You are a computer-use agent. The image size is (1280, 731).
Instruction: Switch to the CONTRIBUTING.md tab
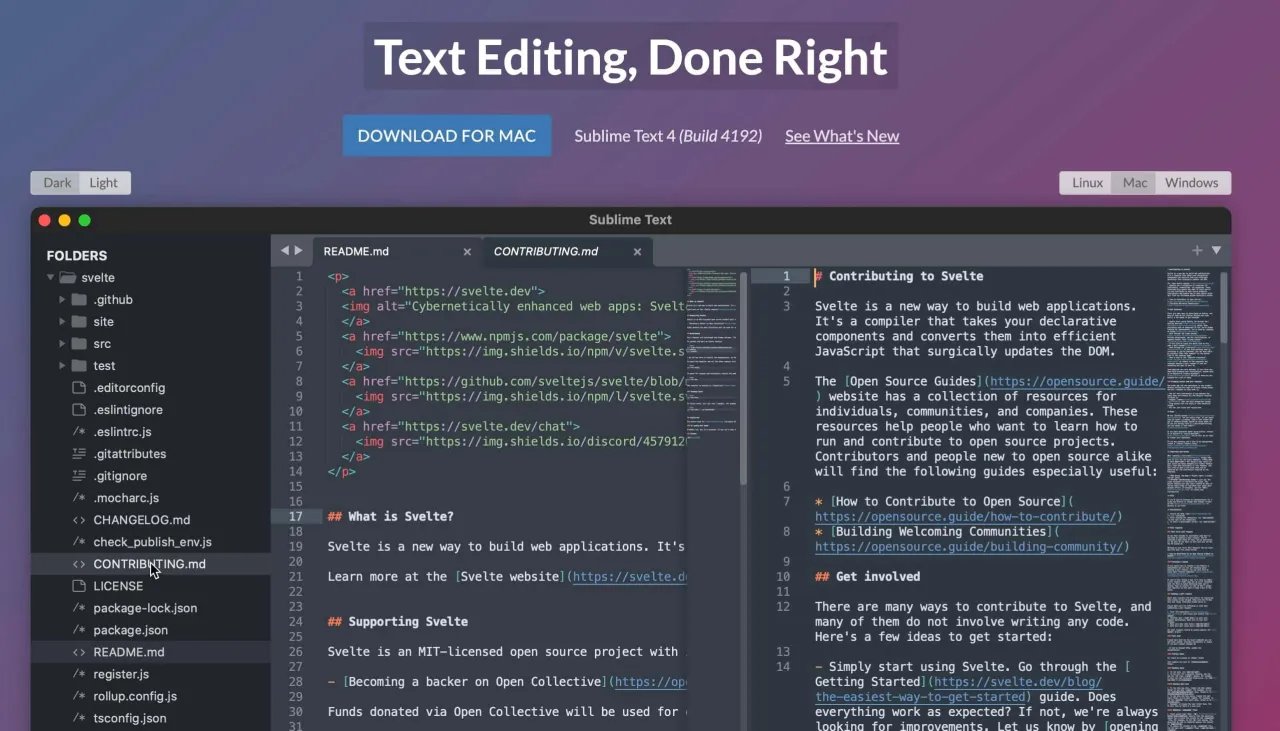[x=546, y=252]
